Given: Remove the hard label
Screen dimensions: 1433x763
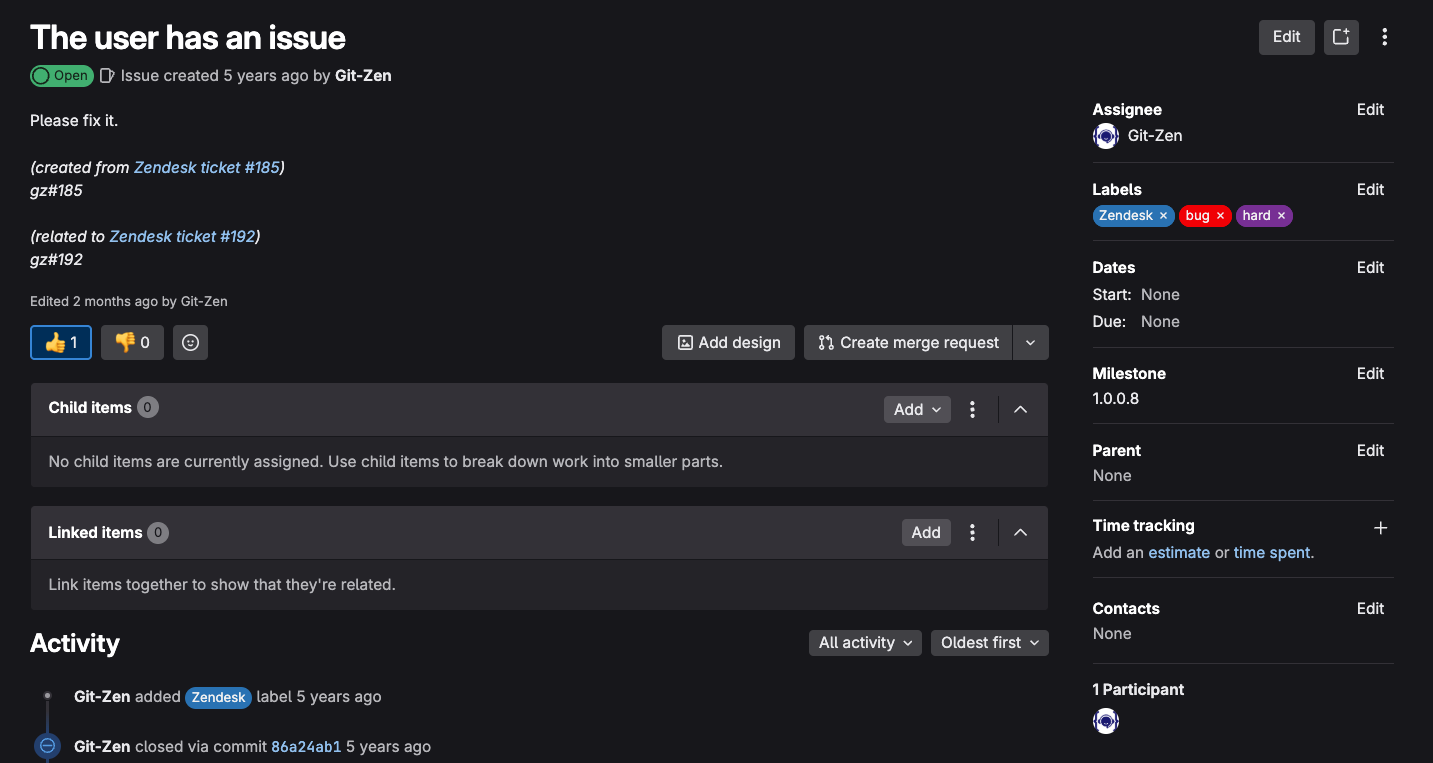Looking at the screenshot, I should (1282, 215).
